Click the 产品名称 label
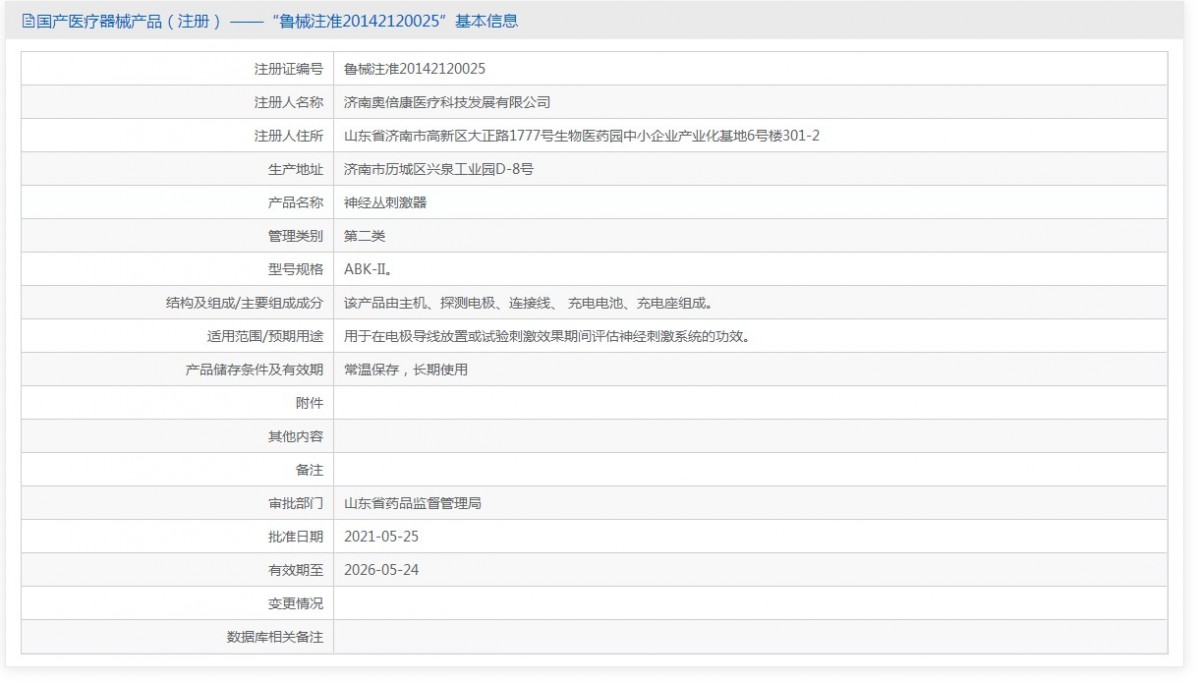 [x=296, y=202]
